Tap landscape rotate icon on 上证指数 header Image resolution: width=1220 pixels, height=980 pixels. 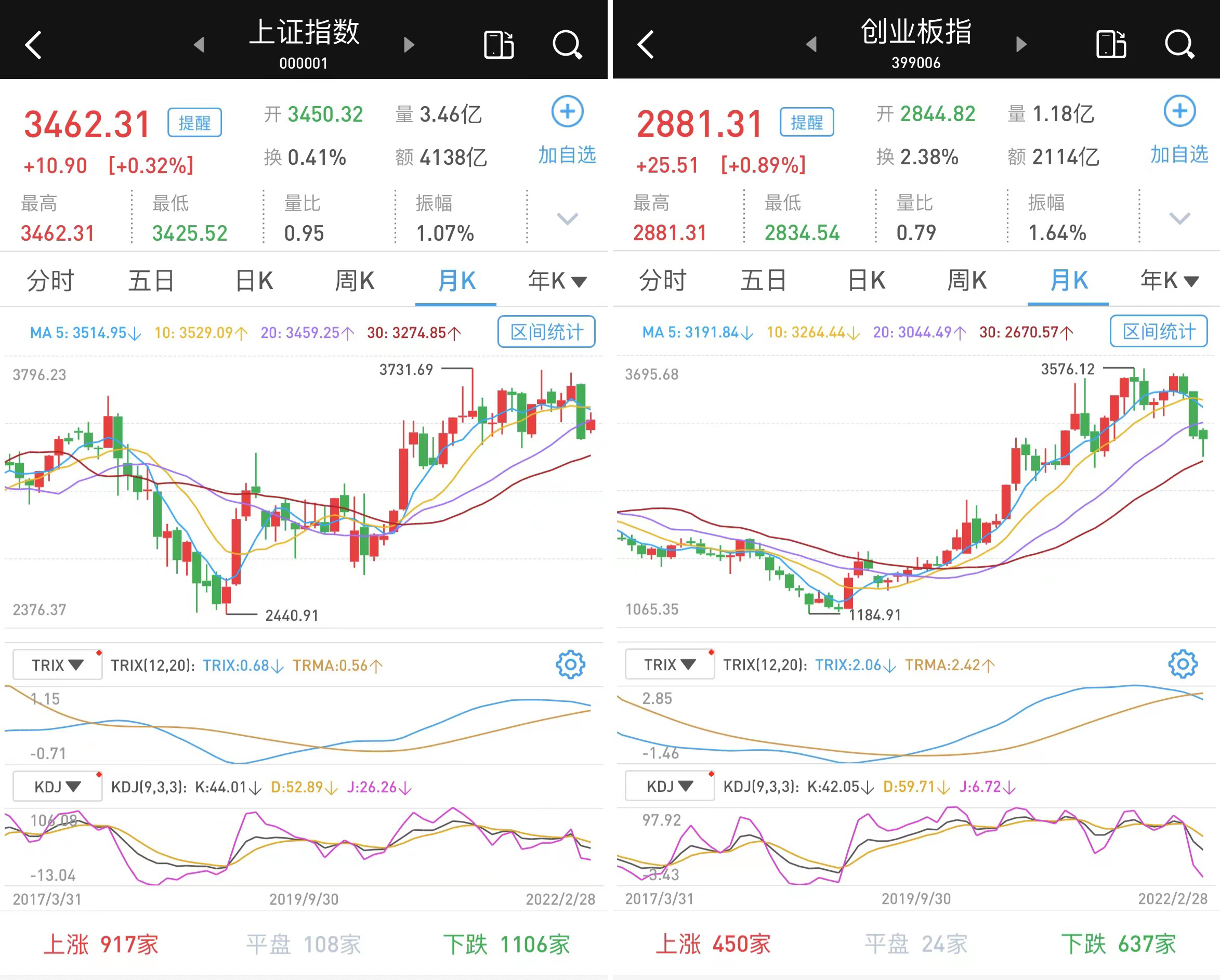pos(499,45)
